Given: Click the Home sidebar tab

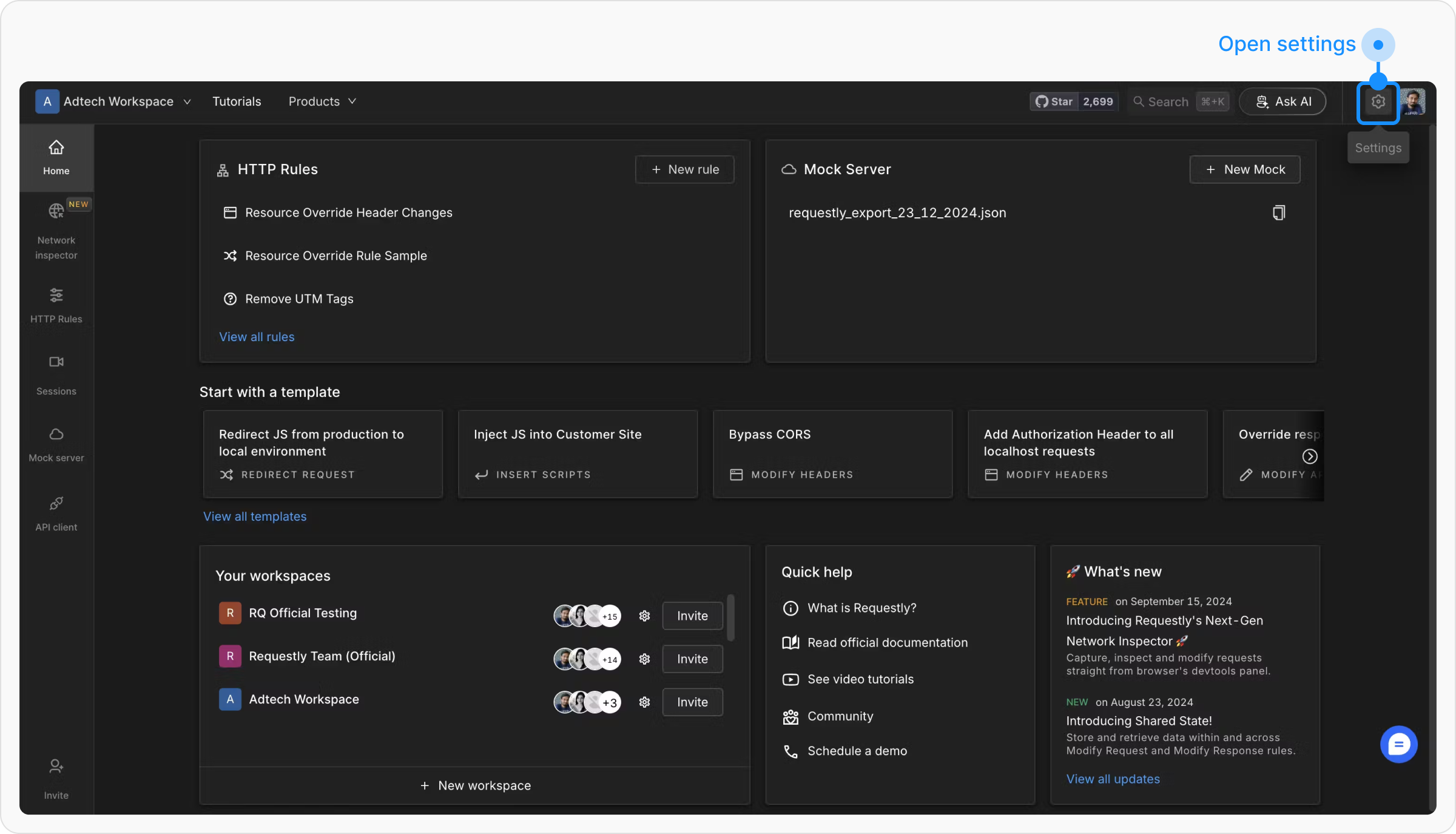Looking at the screenshot, I should pos(56,157).
